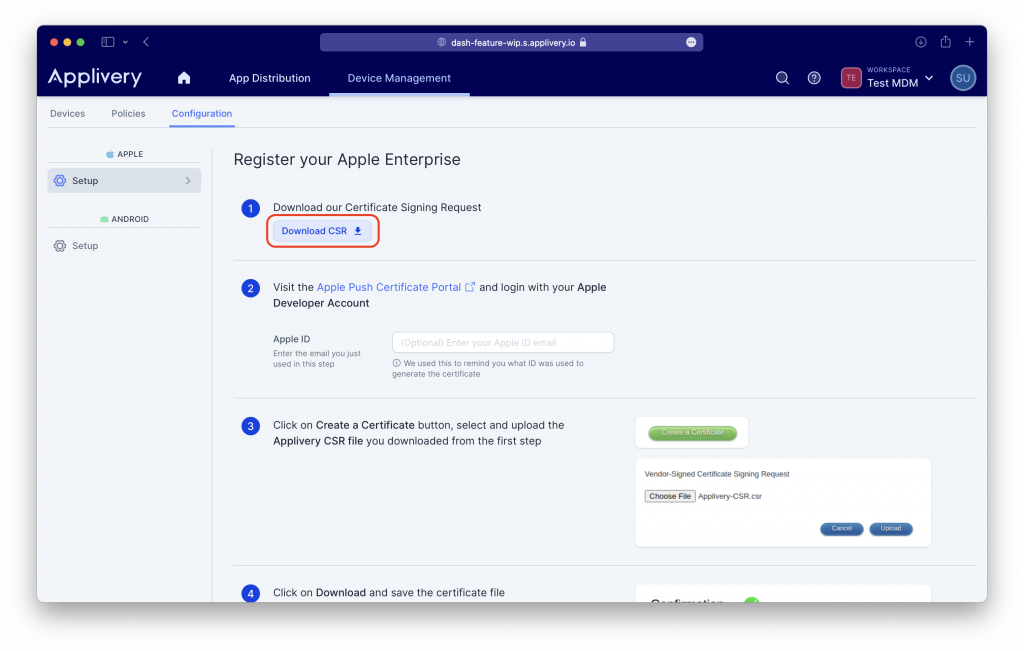The image size is (1024, 651).
Task: Click the browser back arrow
Action: (x=146, y=42)
